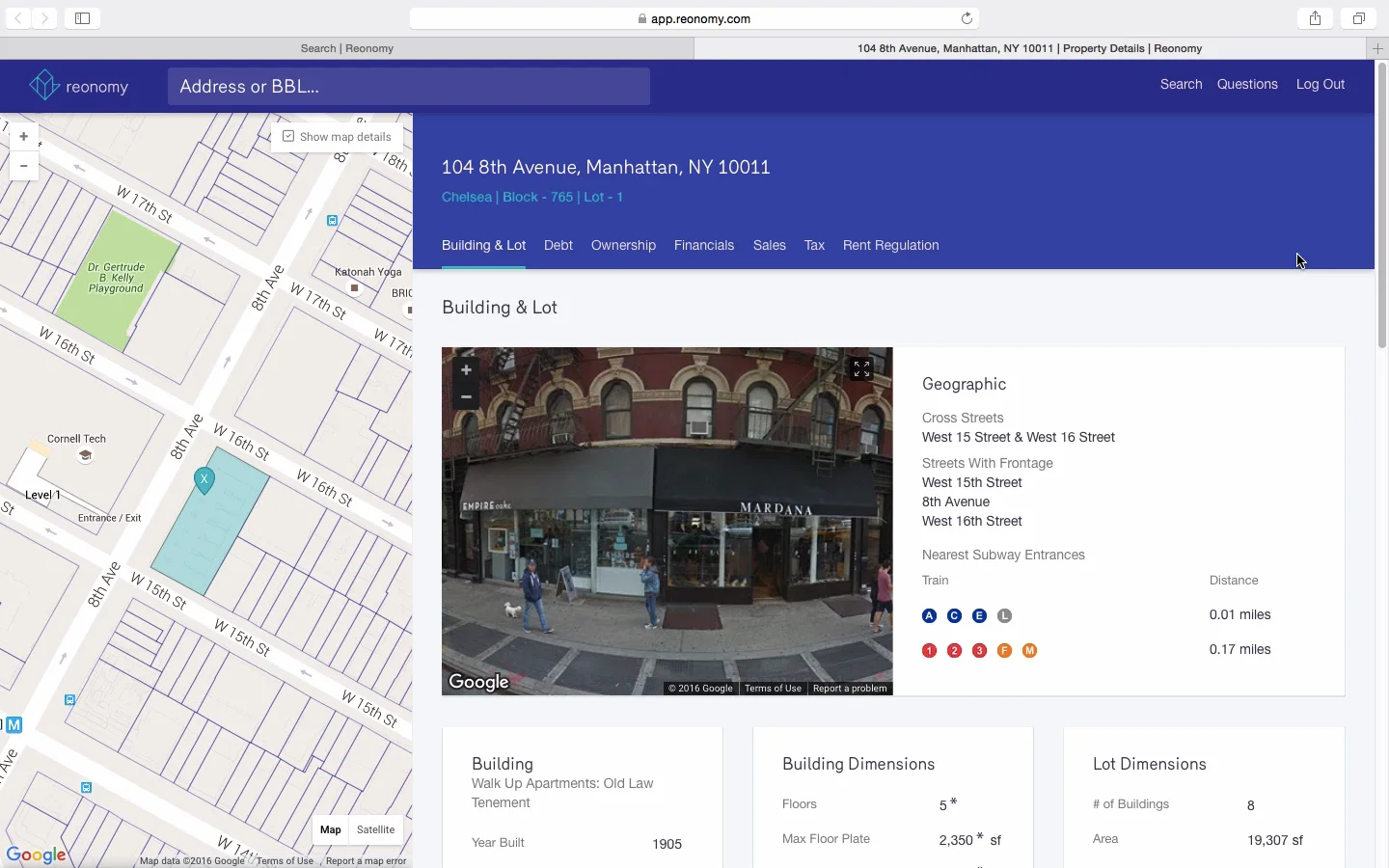
Task: Select the Building & Lot tab
Action: [x=483, y=245]
